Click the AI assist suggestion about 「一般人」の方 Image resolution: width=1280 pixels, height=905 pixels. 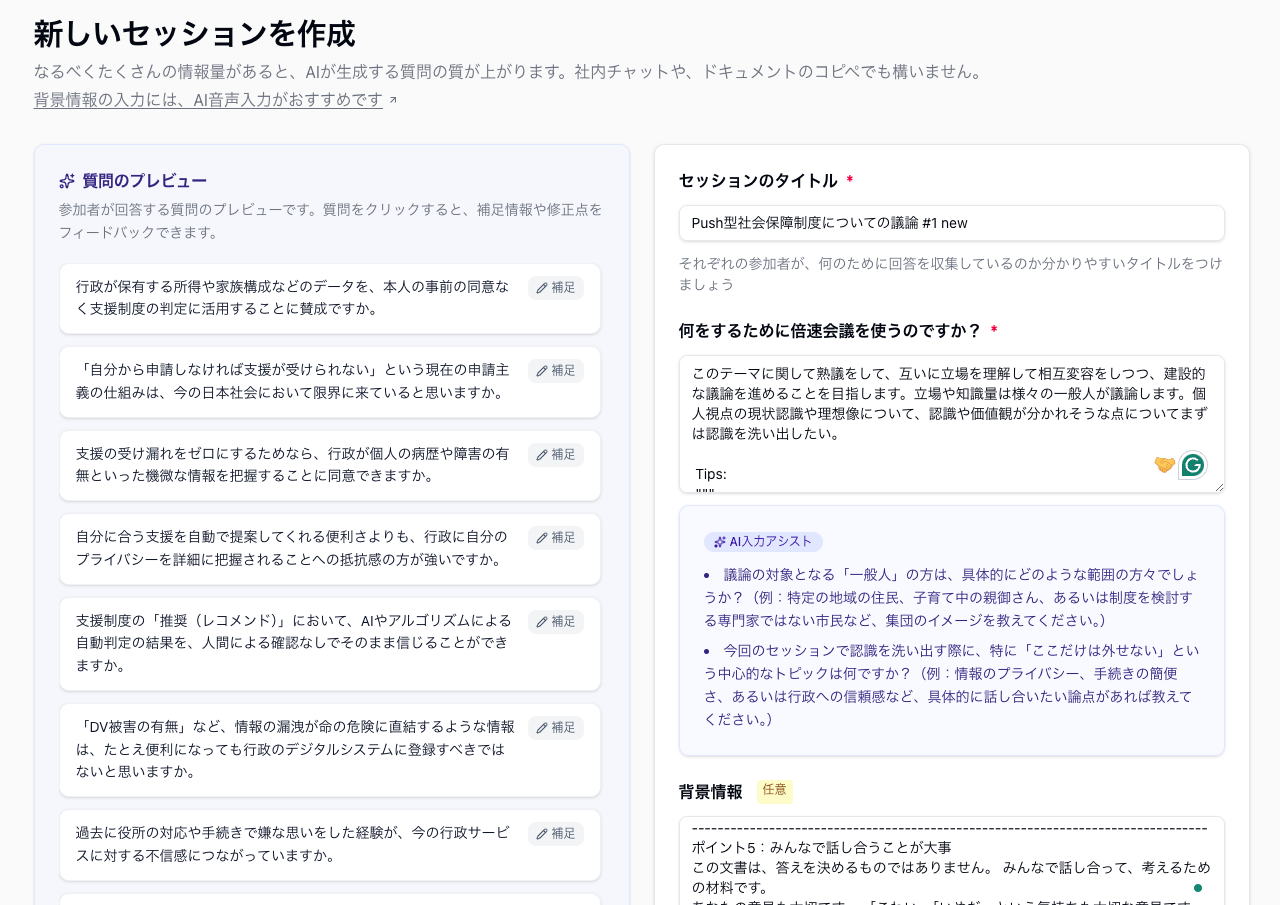(950, 598)
